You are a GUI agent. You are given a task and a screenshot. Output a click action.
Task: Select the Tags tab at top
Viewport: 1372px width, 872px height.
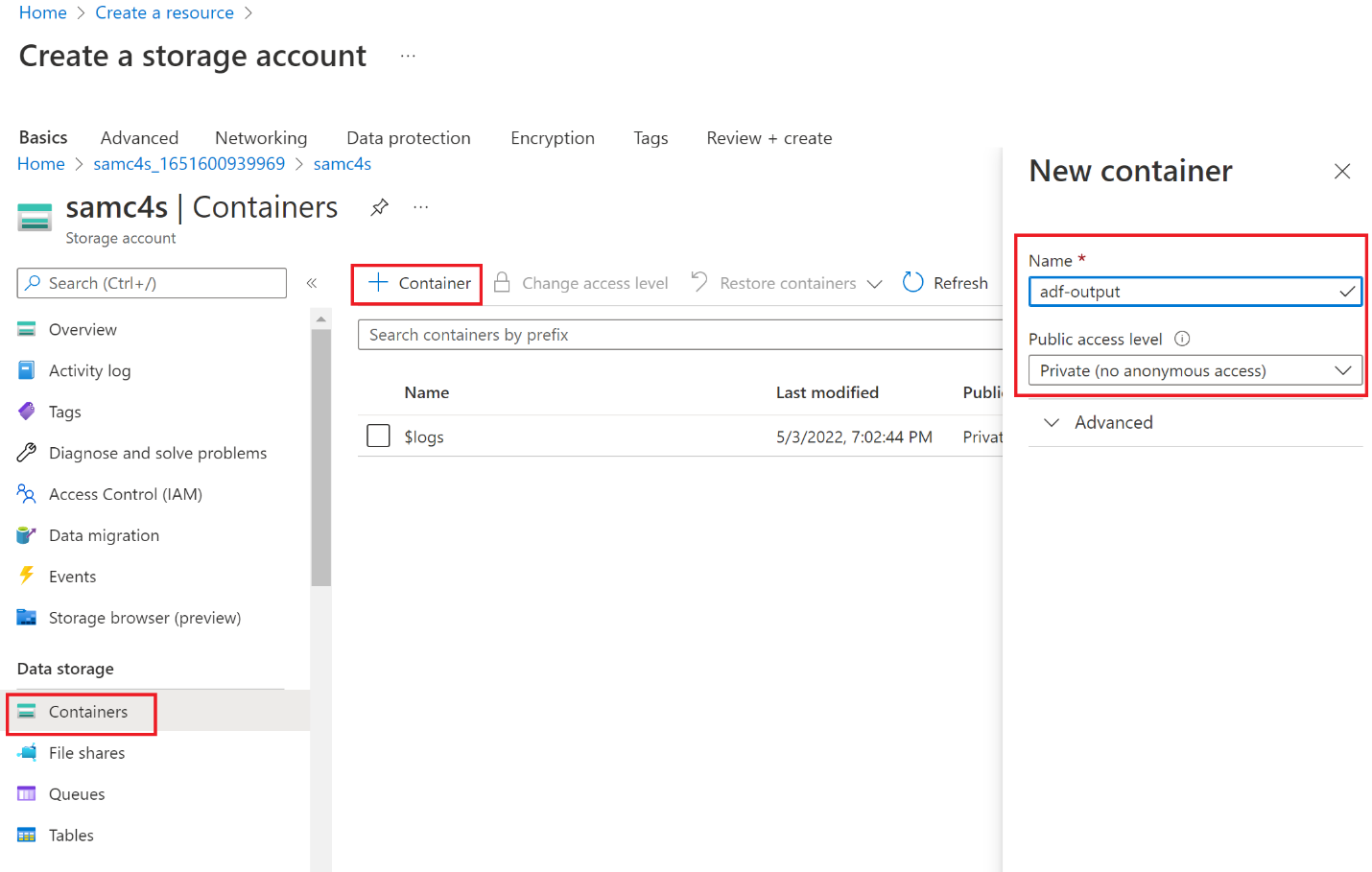click(x=651, y=138)
